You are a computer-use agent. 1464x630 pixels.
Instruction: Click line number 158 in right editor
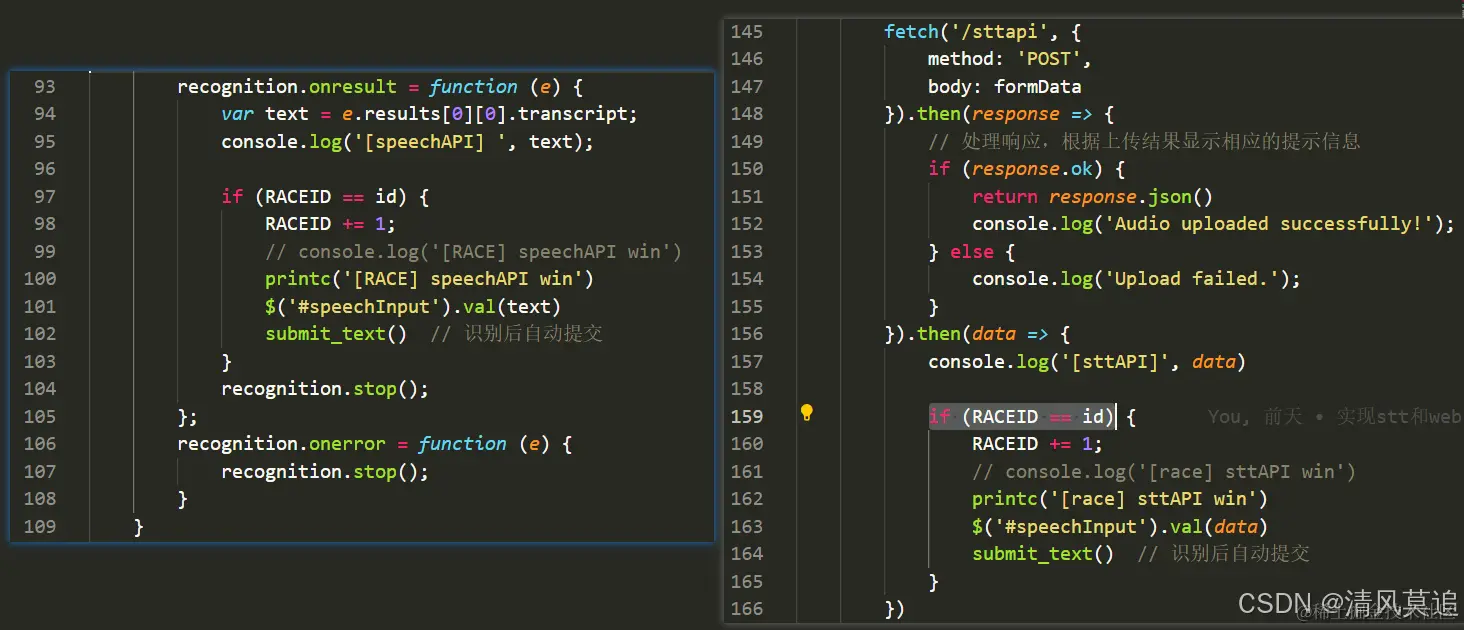(747, 389)
